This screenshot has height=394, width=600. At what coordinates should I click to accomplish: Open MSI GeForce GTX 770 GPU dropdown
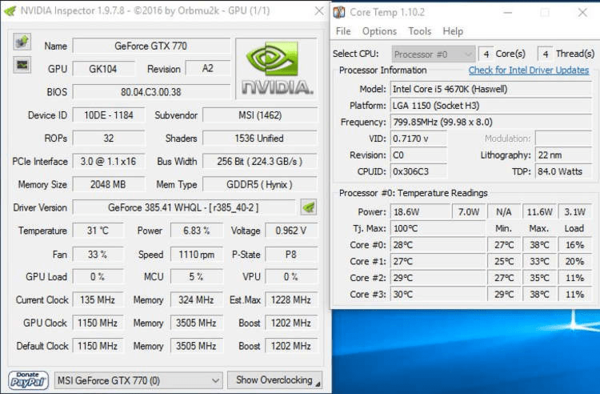point(138,381)
